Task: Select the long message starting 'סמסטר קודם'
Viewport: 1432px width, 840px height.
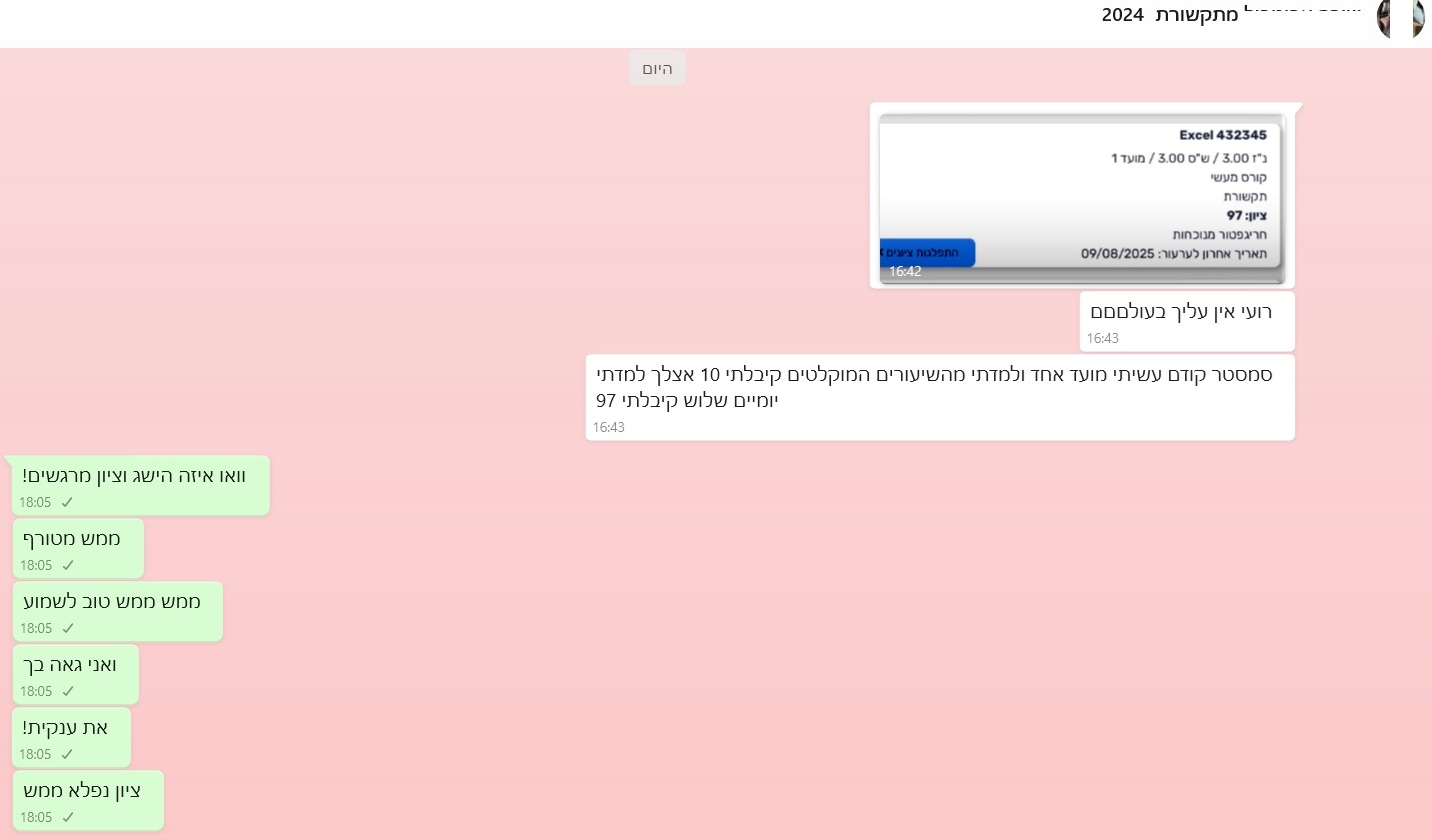Action: pyautogui.click(x=935, y=387)
